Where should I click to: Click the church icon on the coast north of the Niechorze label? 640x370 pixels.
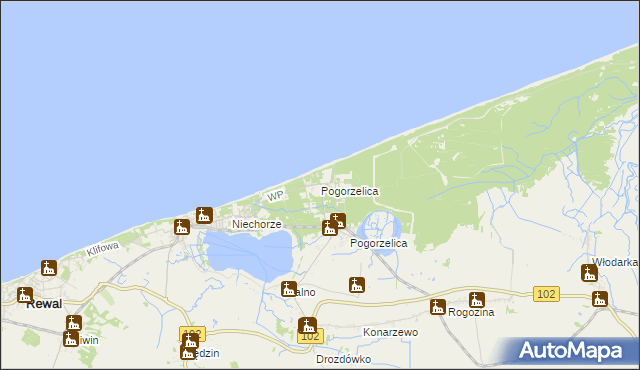tap(204, 215)
